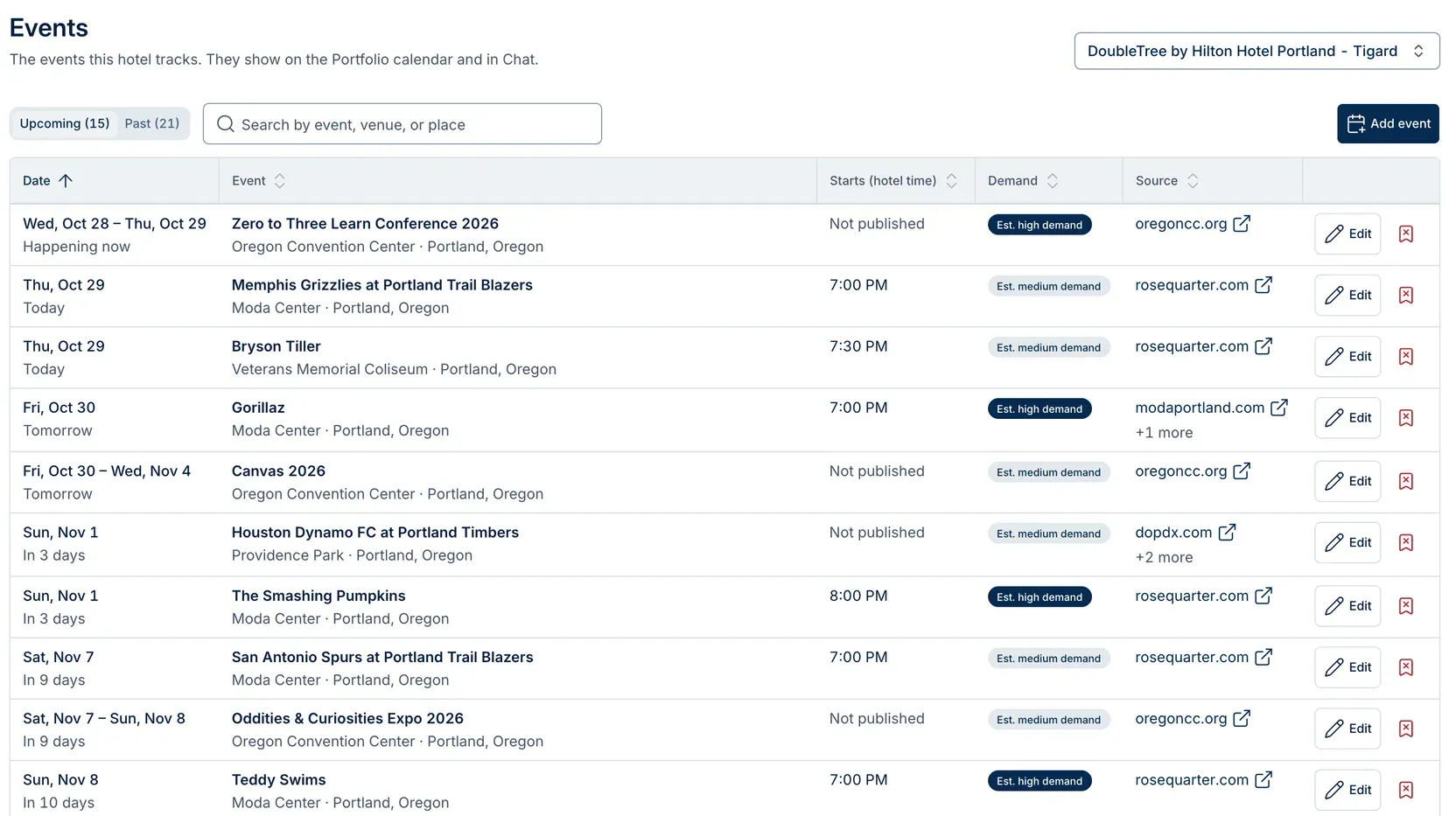Remove the Houston Dynamo FC event

point(1406,542)
